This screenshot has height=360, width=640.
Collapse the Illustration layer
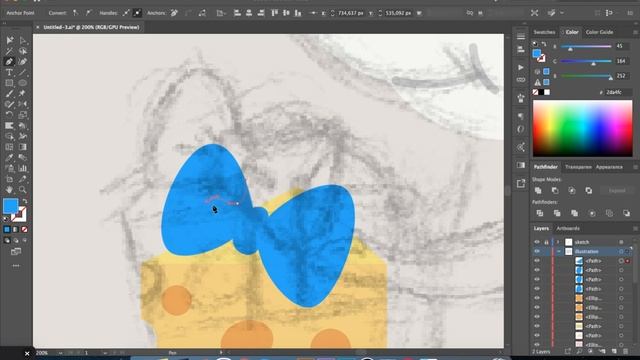558,251
